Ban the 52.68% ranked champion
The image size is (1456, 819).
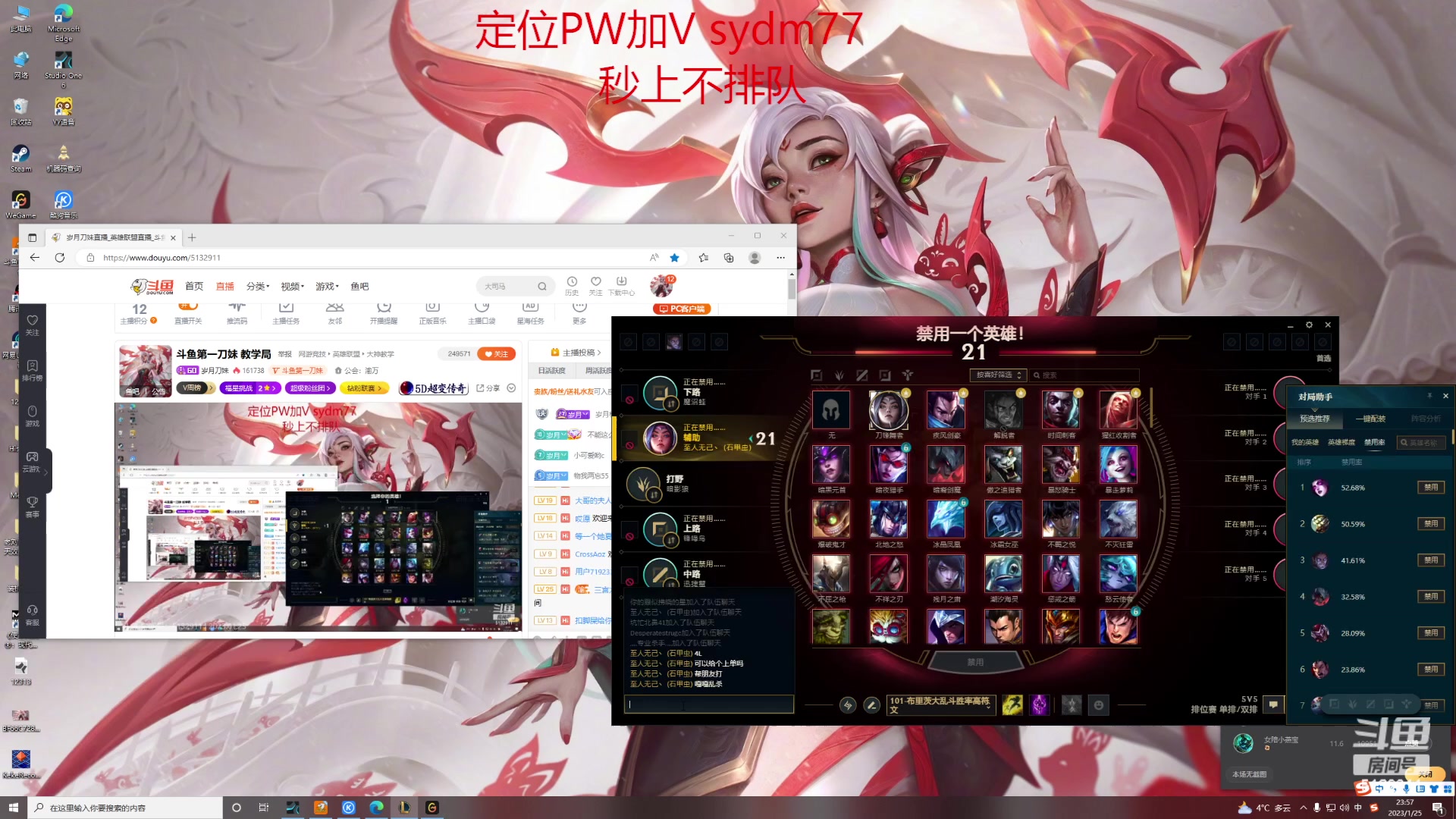pos(1430,488)
